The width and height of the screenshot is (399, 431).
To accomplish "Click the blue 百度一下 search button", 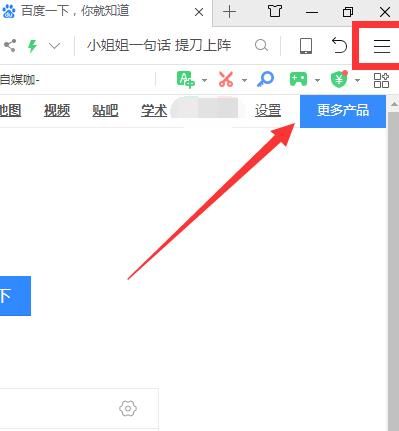I will pyautogui.click(x=15, y=296).
